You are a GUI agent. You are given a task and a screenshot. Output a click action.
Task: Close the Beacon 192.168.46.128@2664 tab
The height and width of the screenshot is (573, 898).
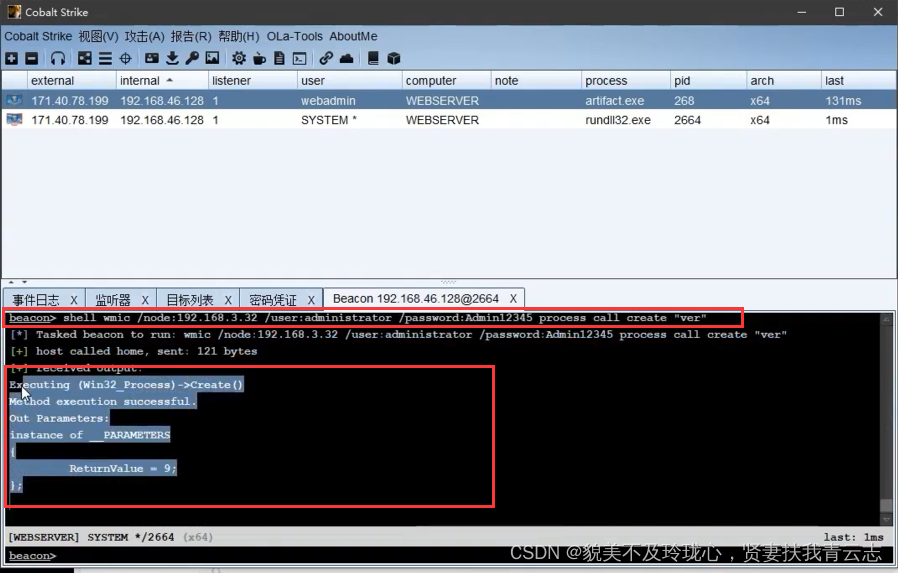pos(513,299)
